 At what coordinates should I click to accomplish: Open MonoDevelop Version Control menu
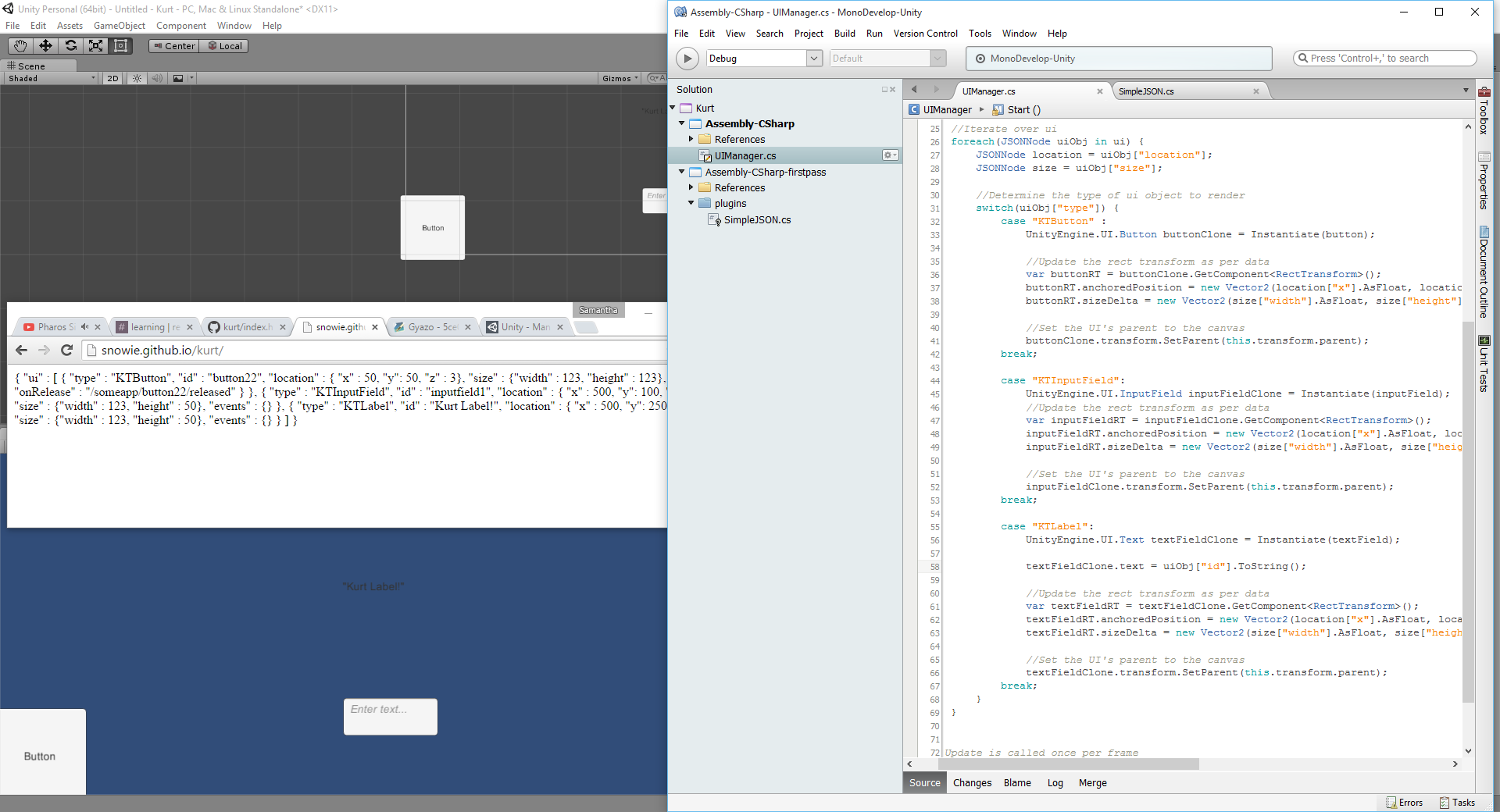point(926,34)
